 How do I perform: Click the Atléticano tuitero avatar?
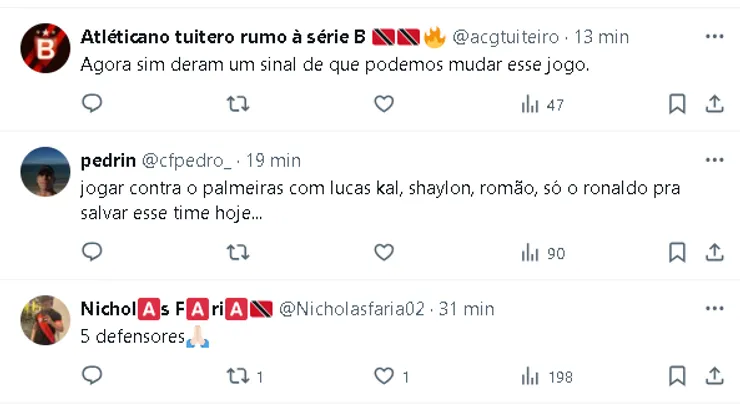tap(45, 48)
